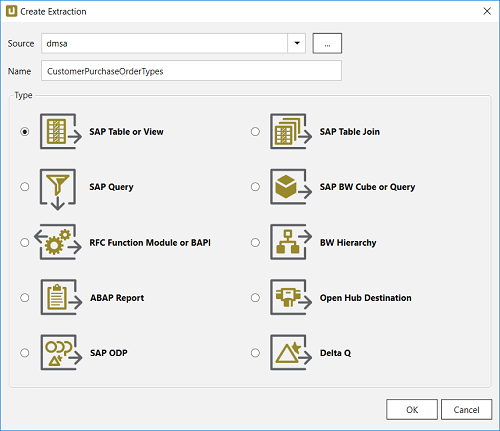Click the Cancel button
Screen dimensions: 500x431
[466, 410]
